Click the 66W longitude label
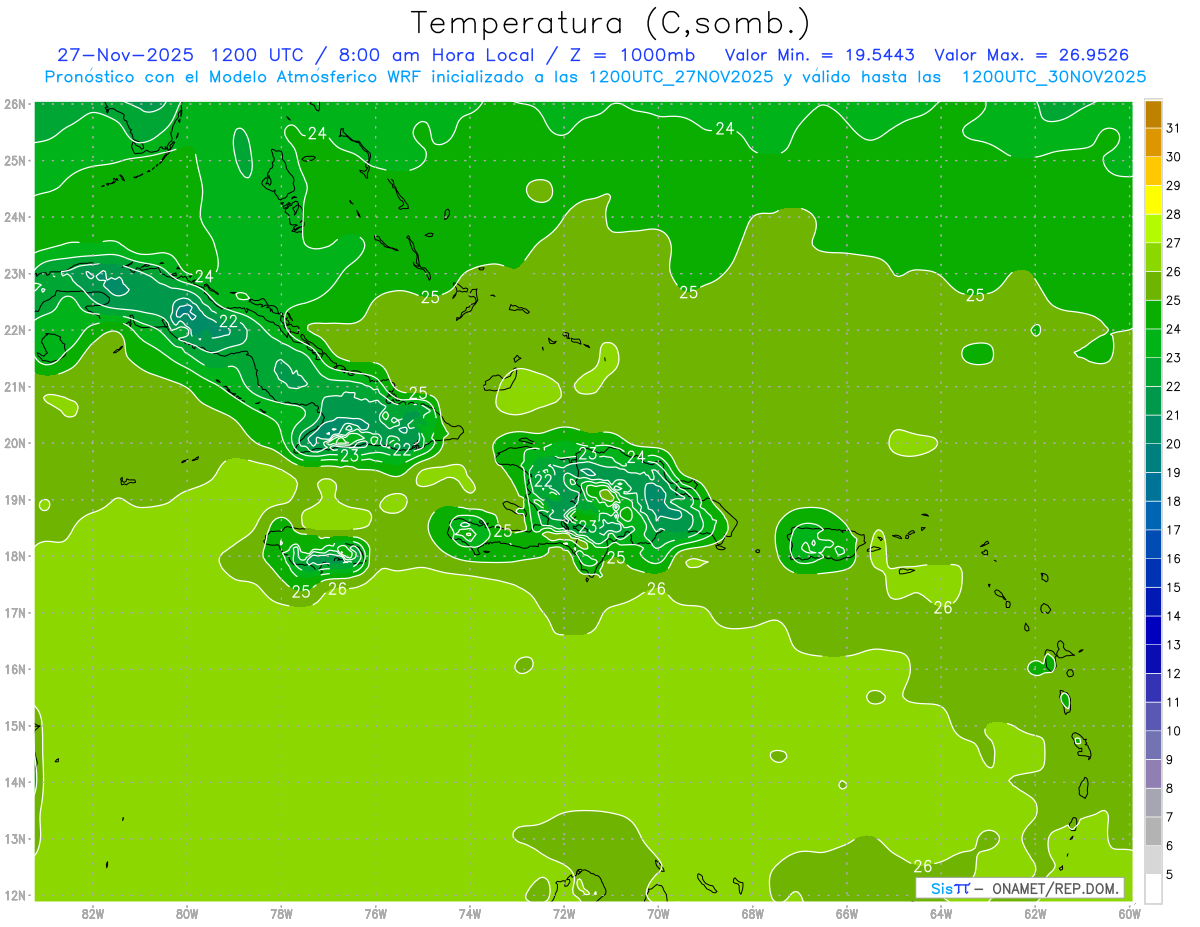This screenshot has height=927, width=1200. (847, 913)
